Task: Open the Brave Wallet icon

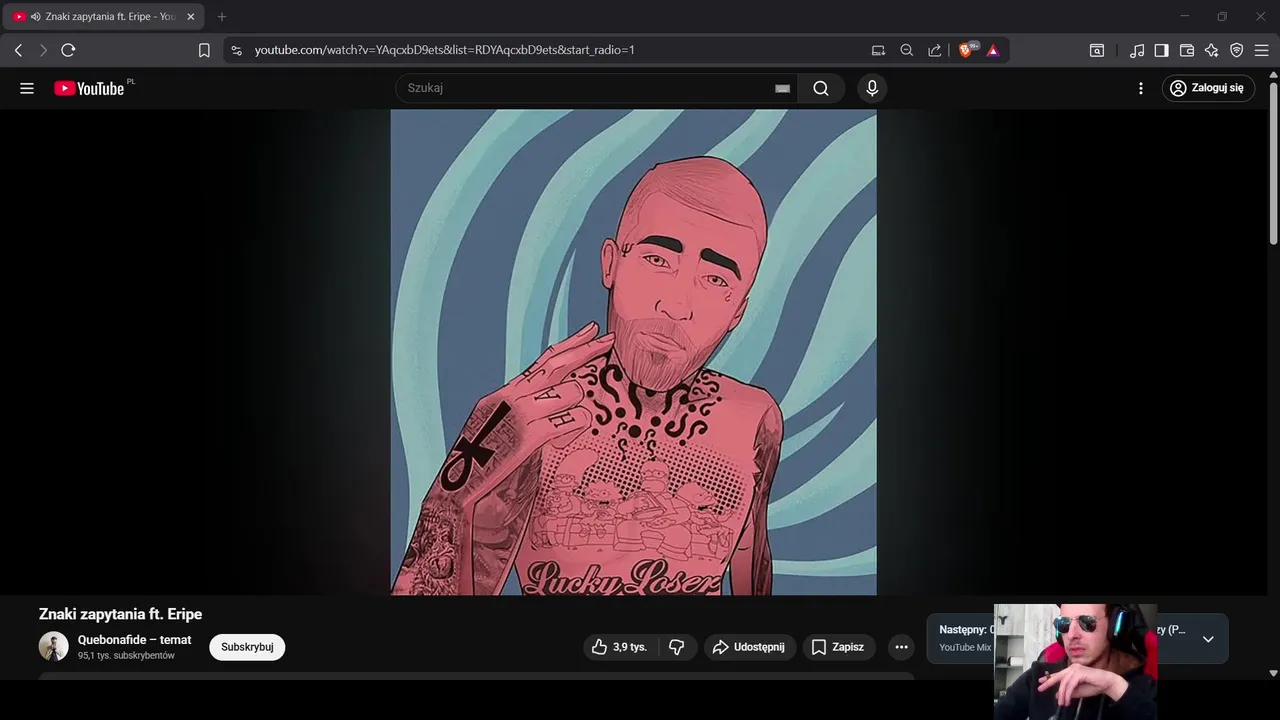Action: tap(1187, 50)
